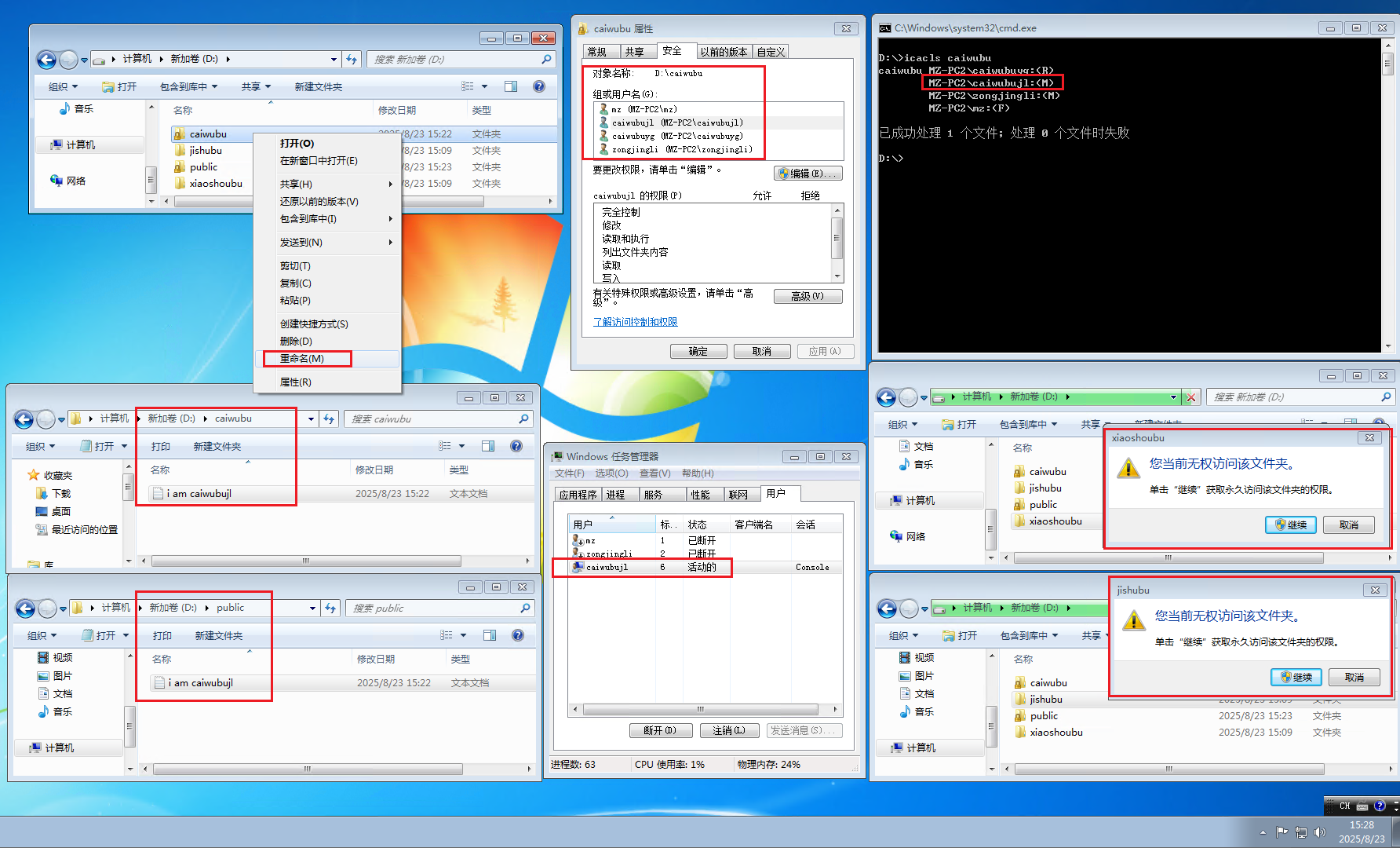Refresh the caiwubu folder Explorer address bar
The height and width of the screenshot is (848, 1400).
coord(329,419)
